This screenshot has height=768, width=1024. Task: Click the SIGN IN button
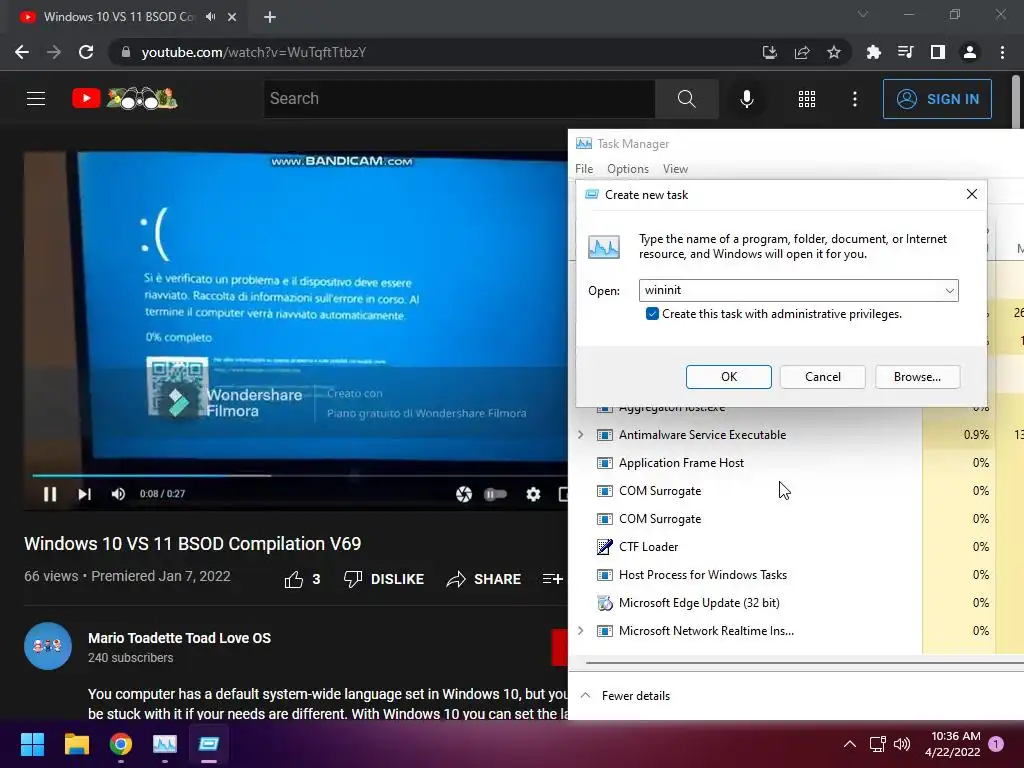937,99
